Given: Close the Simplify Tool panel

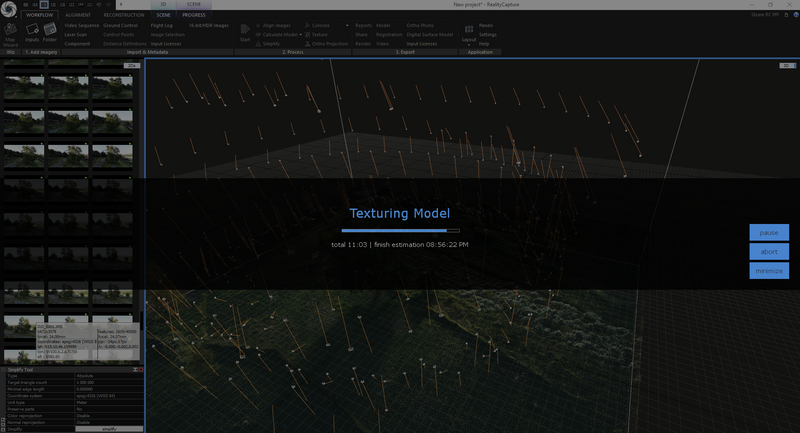Looking at the screenshot, I should click(x=141, y=370).
